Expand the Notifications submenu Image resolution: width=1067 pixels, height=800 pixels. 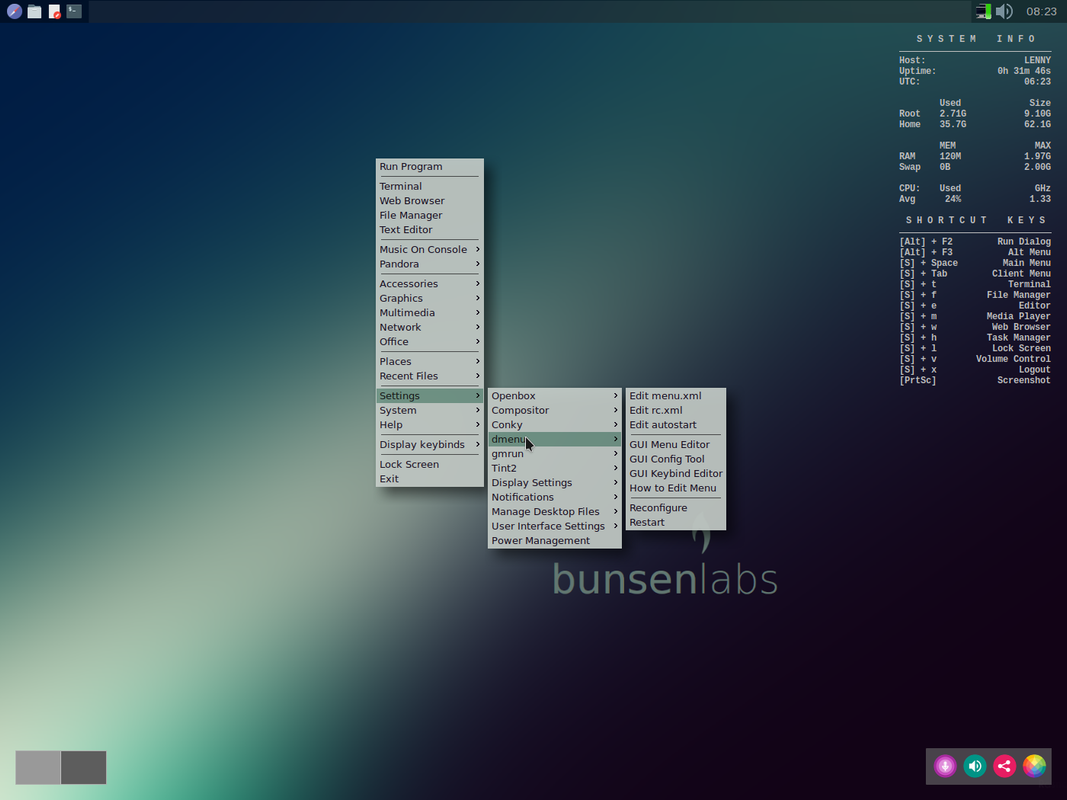point(555,497)
